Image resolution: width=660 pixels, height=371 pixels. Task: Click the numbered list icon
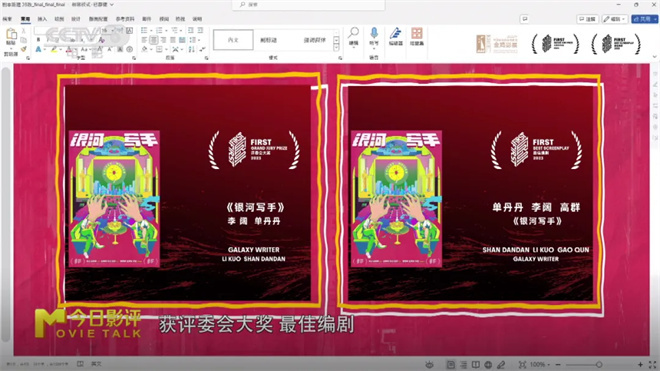pos(159,30)
